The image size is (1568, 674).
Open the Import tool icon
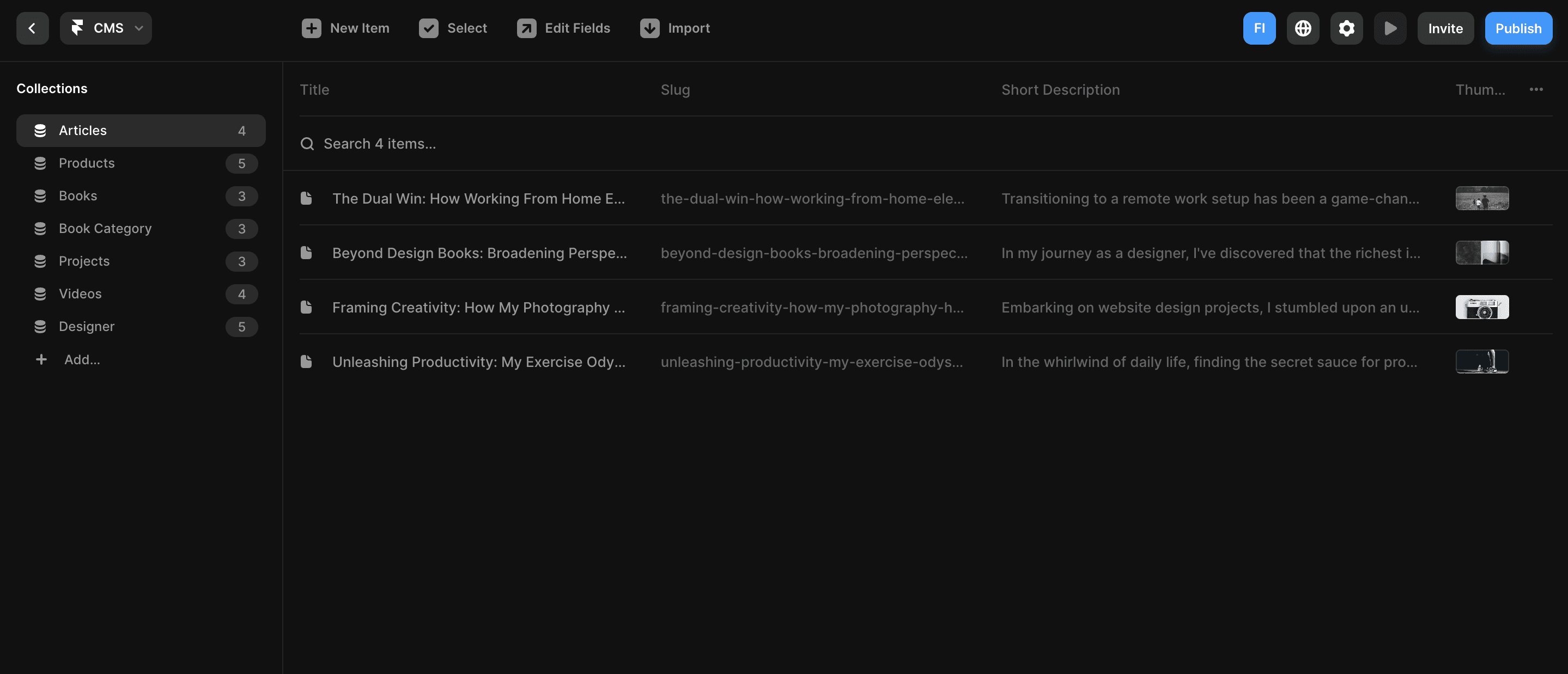tap(649, 28)
